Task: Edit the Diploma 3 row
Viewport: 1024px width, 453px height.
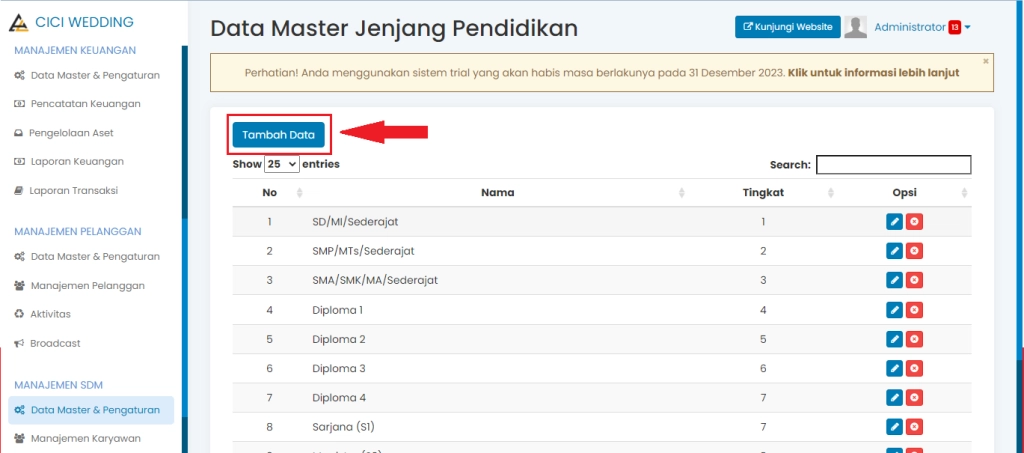Action: click(x=895, y=368)
